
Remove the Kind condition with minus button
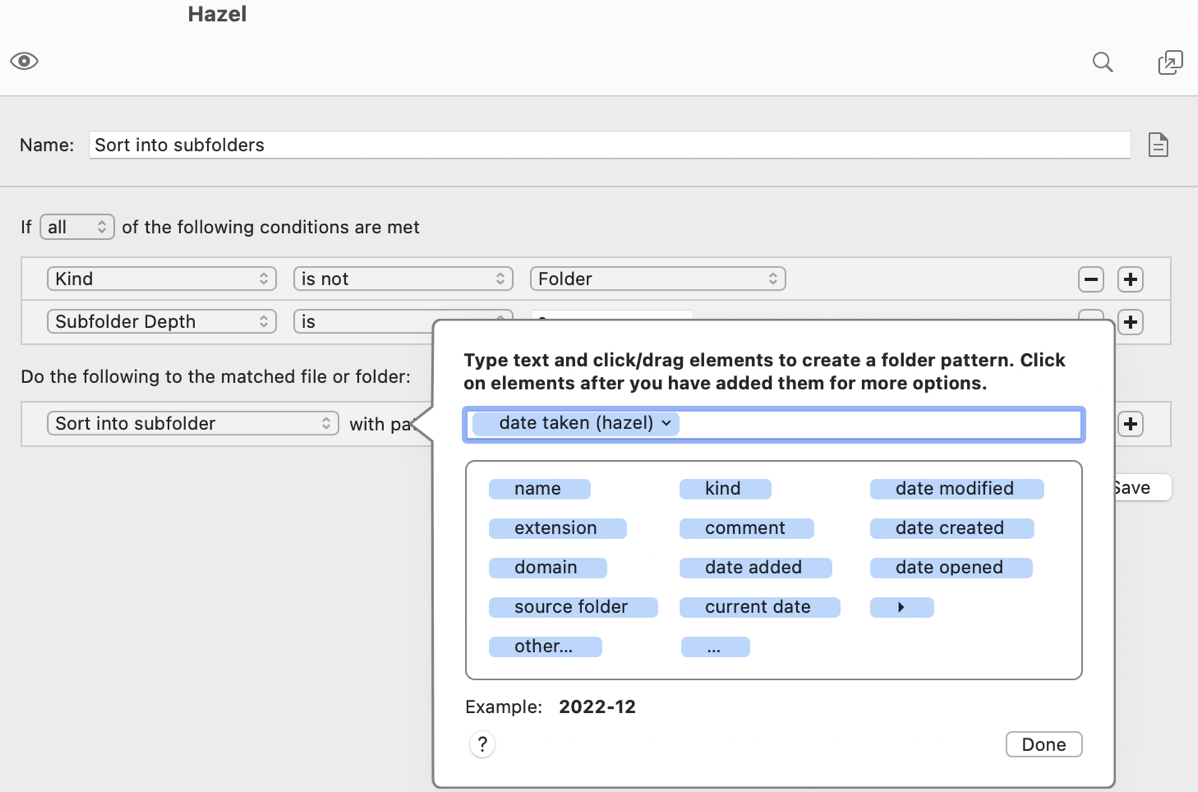[x=1091, y=279]
